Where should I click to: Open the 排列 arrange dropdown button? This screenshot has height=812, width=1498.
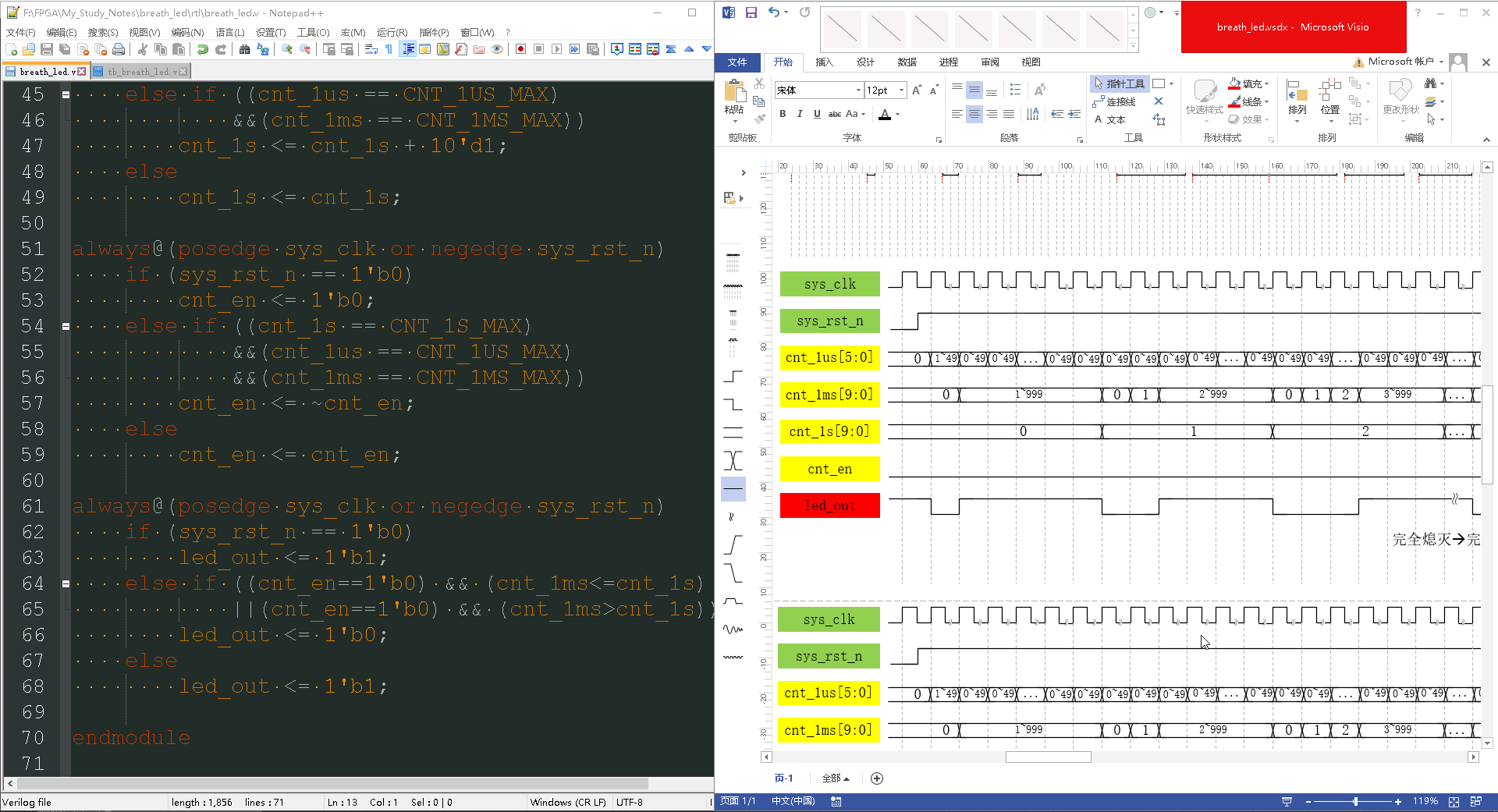coord(1297,100)
